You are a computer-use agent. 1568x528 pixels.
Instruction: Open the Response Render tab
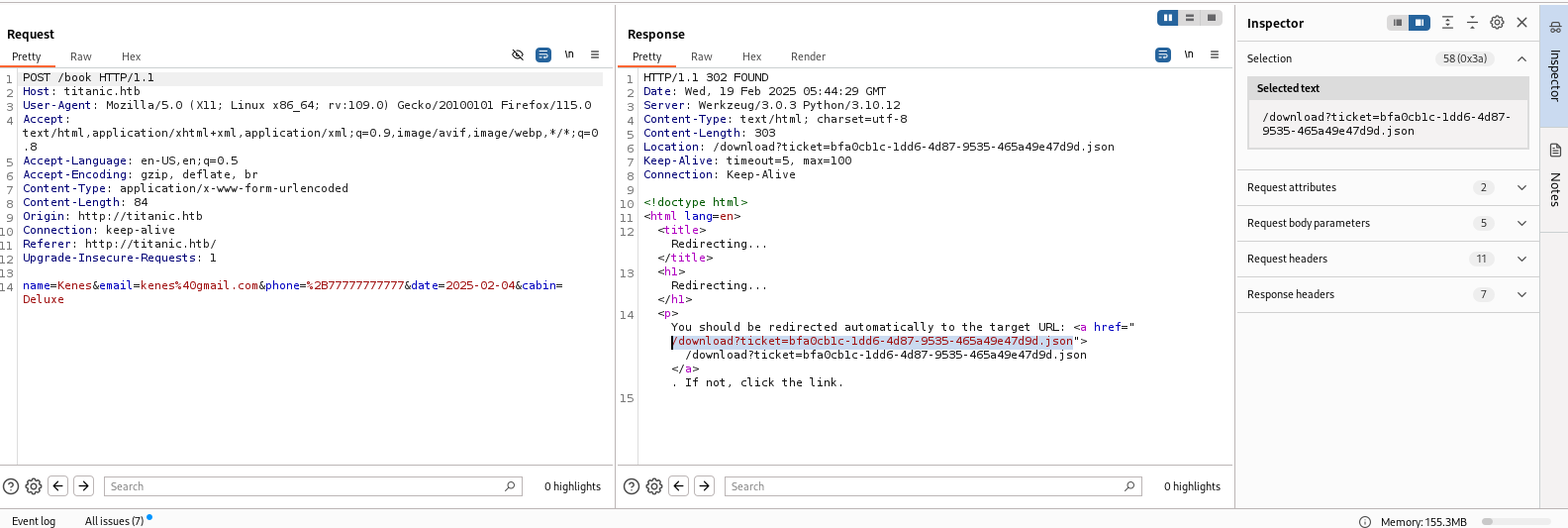808,56
